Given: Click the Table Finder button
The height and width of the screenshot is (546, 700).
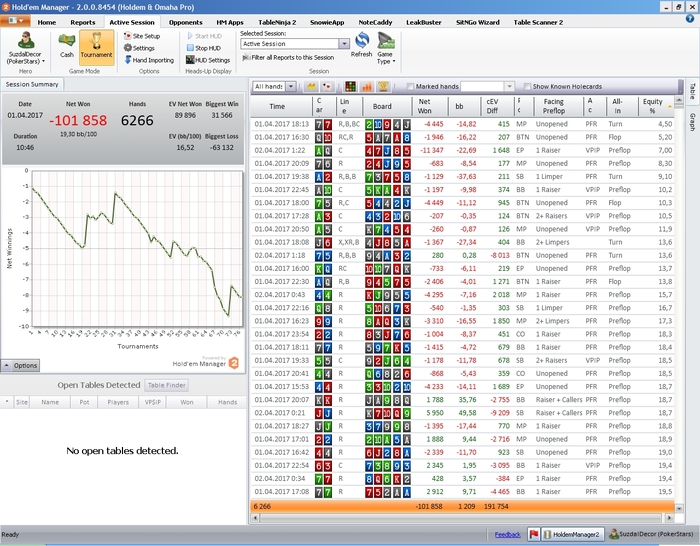Looking at the screenshot, I should (x=167, y=385).
